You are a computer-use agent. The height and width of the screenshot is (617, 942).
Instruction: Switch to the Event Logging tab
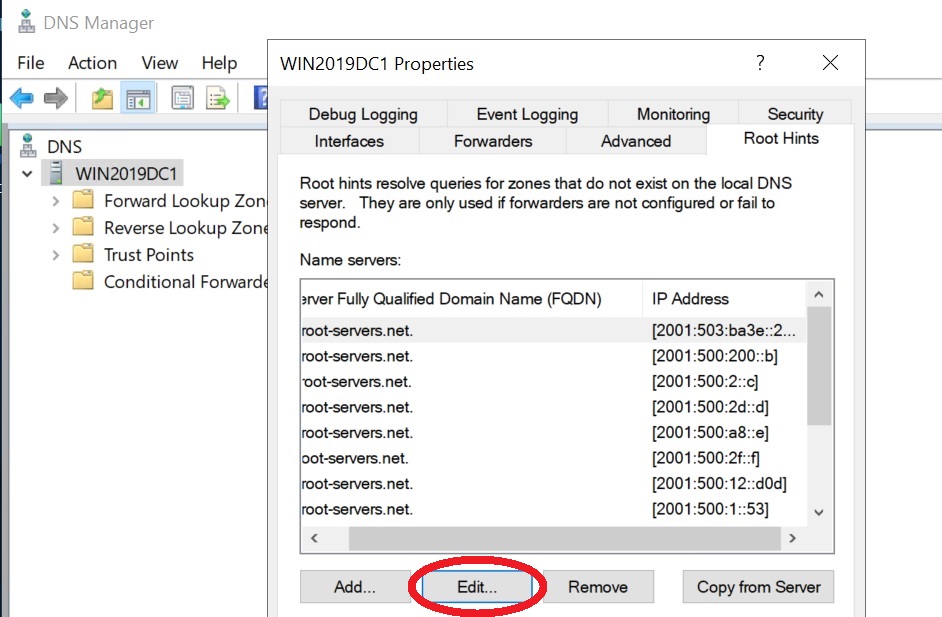(527, 114)
